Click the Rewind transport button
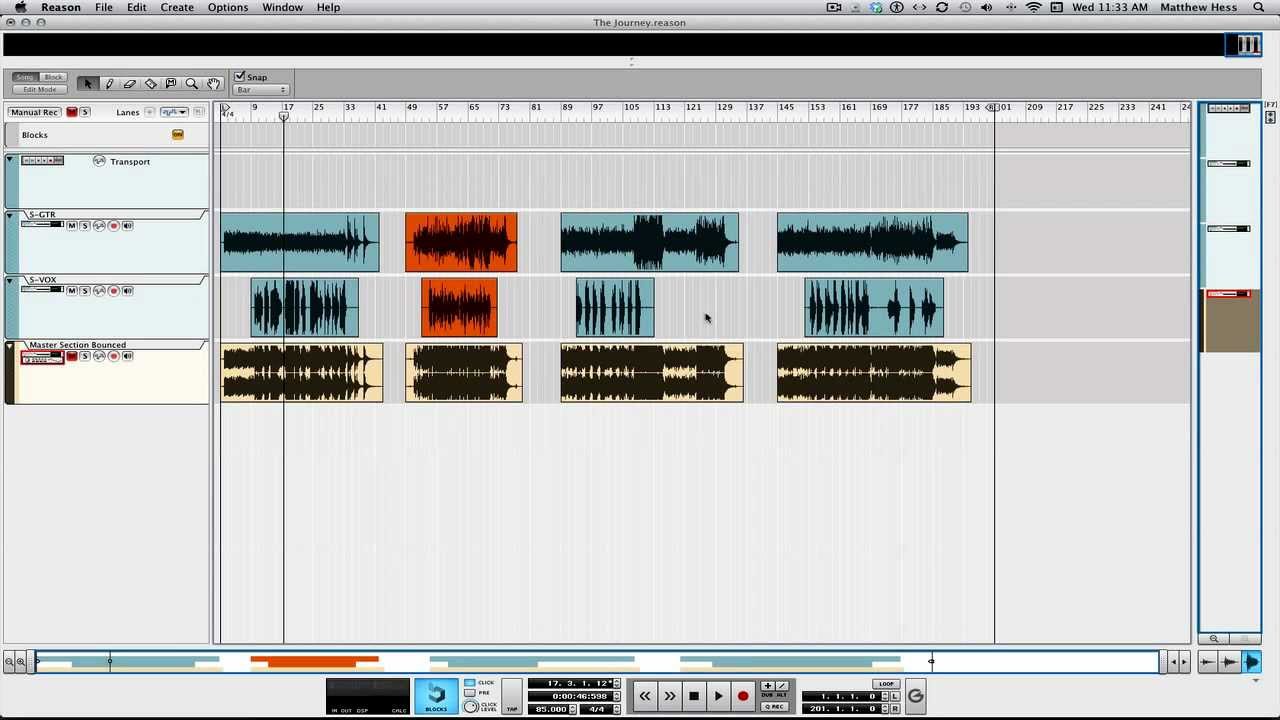1280x720 pixels. coord(645,696)
